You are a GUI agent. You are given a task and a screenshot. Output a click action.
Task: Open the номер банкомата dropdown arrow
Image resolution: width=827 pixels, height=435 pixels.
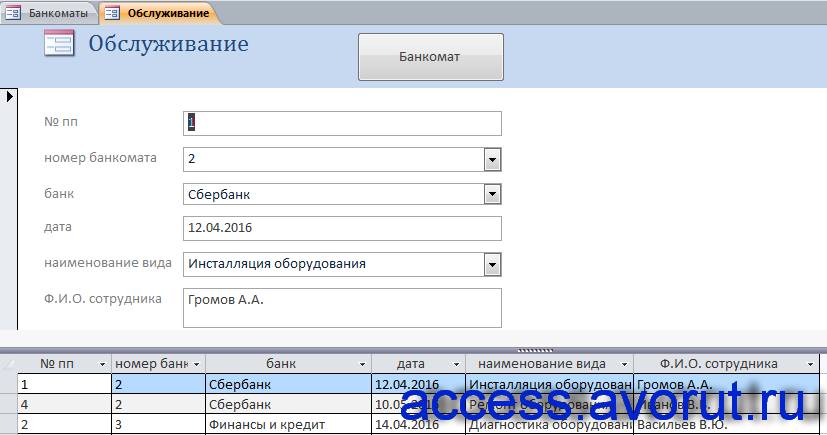pos(492,159)
